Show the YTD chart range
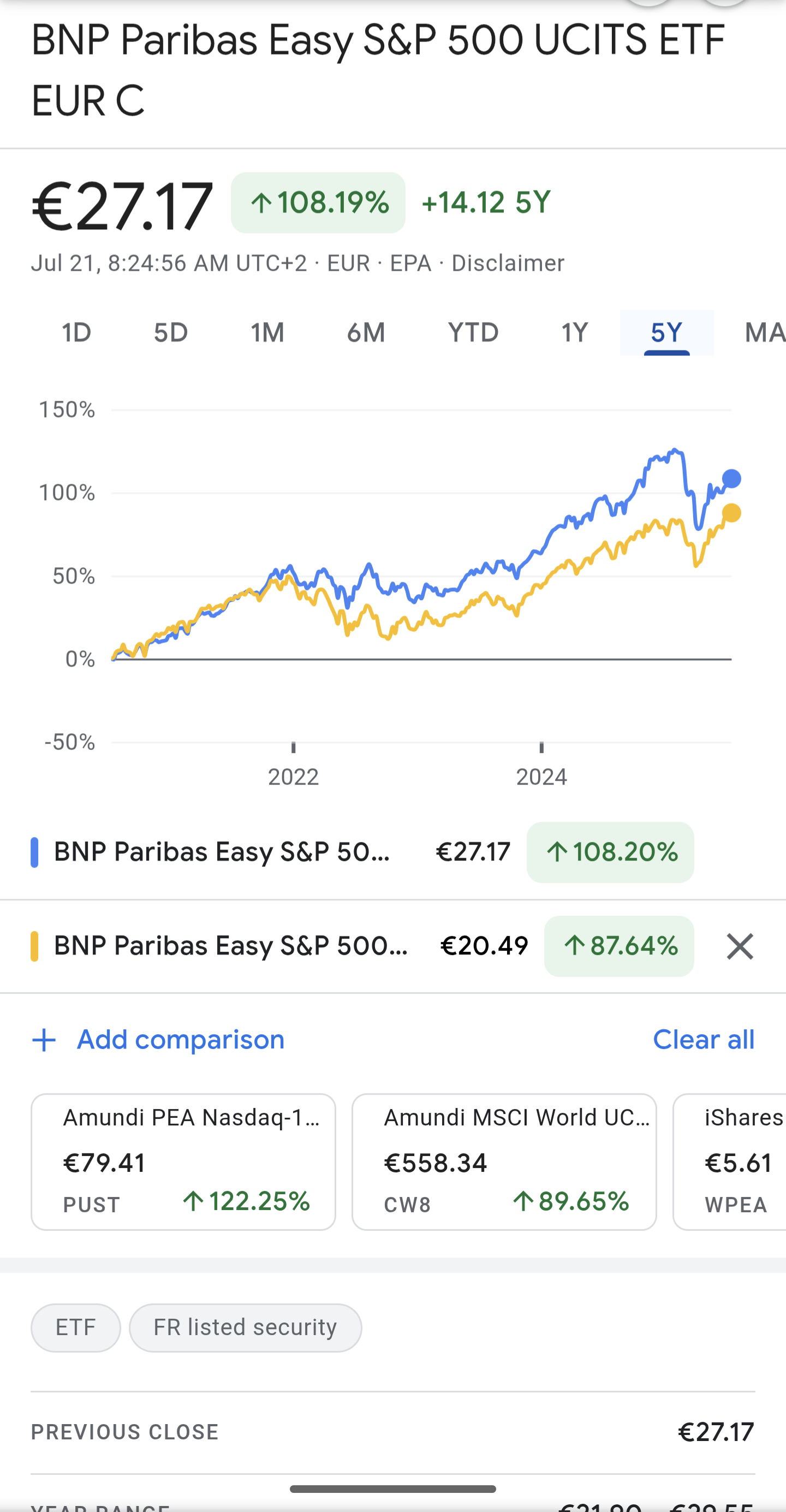The height and width of the screenshot is (1512, 786). pyautogui.click(x=473, y=333)
